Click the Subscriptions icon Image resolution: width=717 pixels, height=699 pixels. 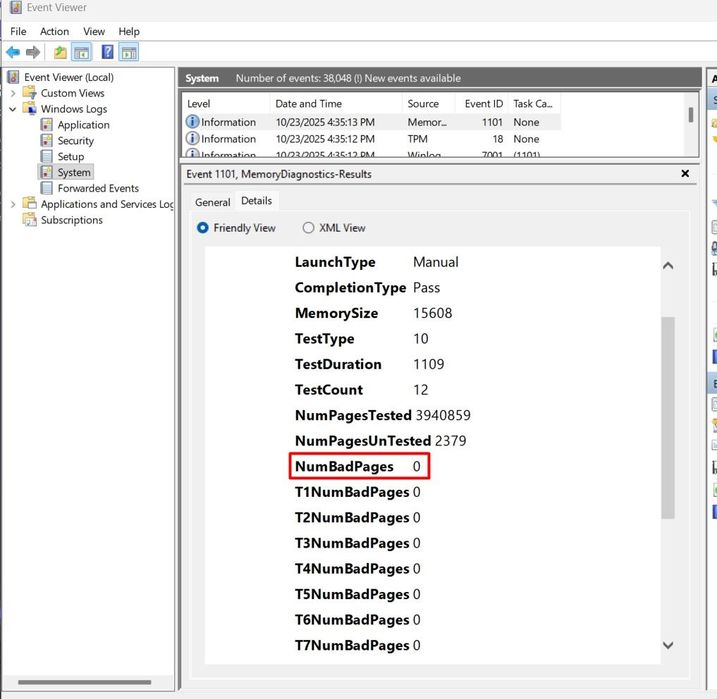(x=30, y=220)
